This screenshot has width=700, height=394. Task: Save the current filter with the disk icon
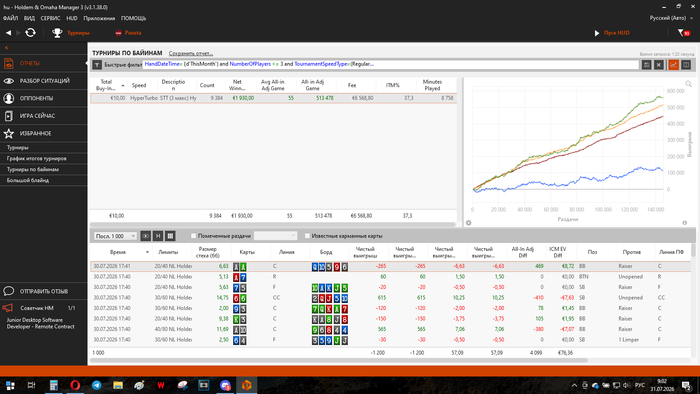[x=646, y=65]
